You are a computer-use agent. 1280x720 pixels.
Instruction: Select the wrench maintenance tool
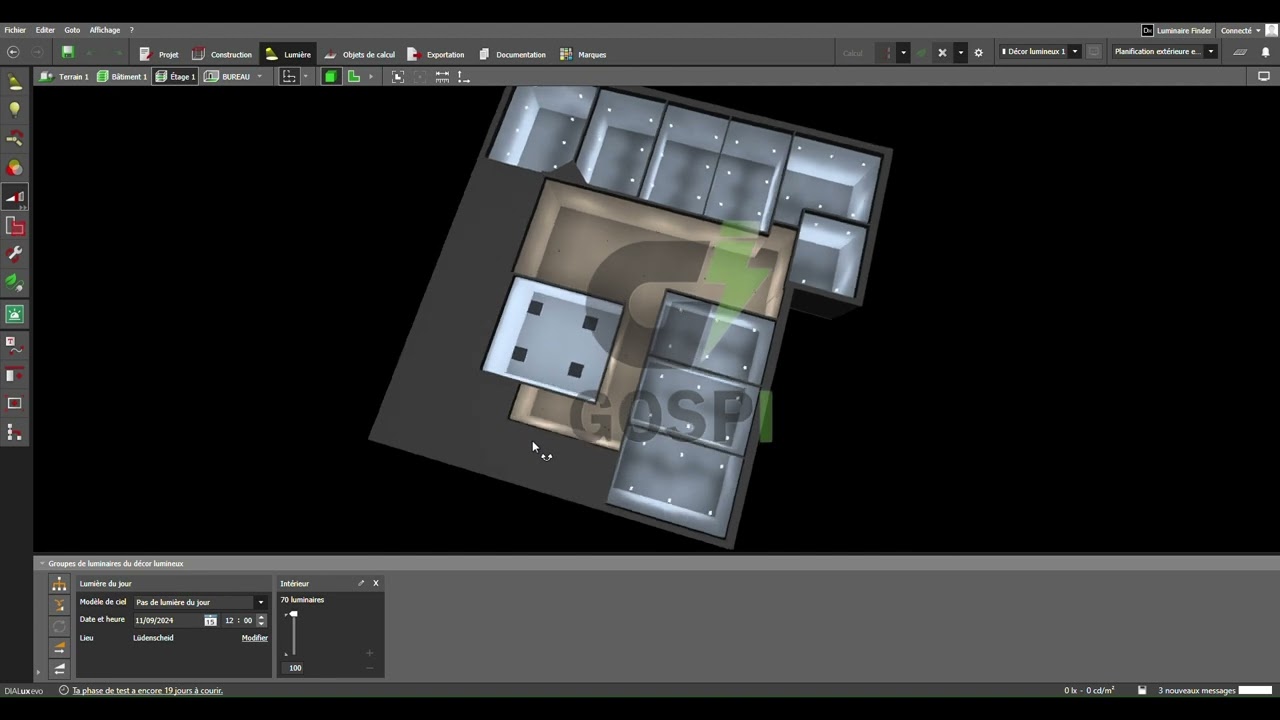tap(15, 255)
